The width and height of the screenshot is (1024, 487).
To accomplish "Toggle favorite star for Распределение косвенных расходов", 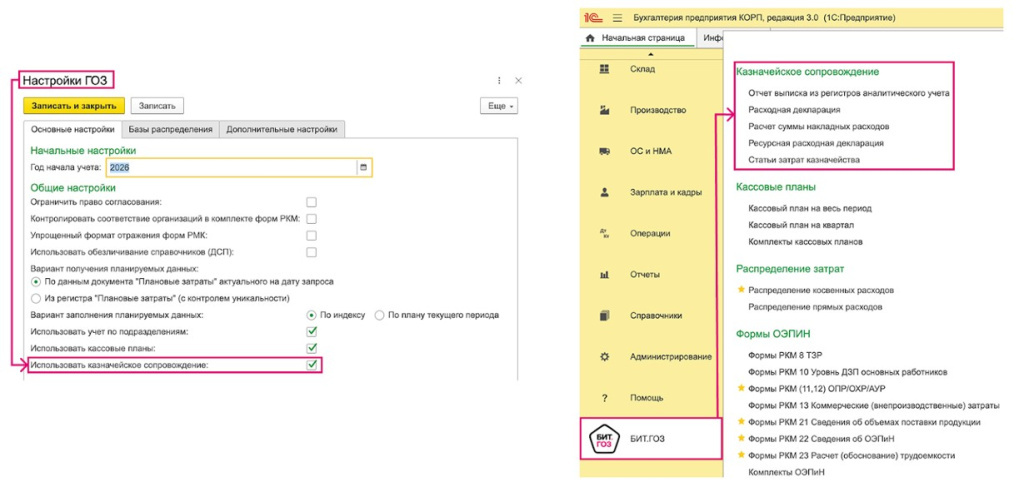I will (741, 289).
